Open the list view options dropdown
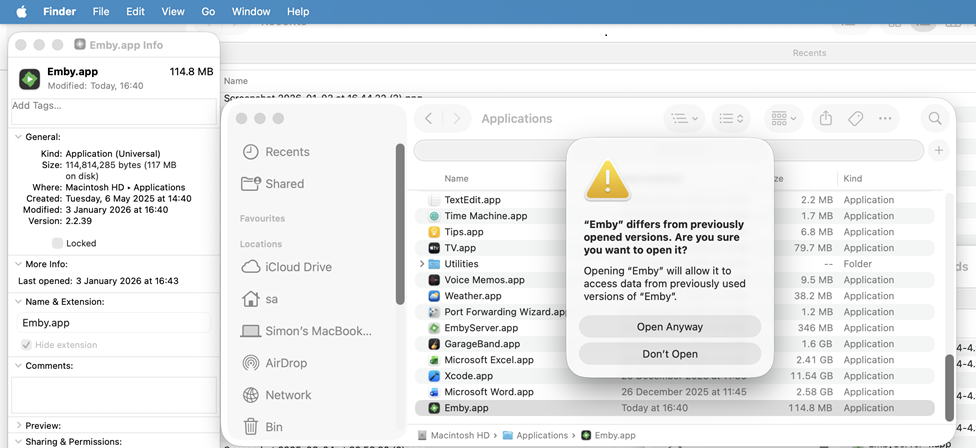The width and height of the screenshot is (976, 448). (684, 118)
